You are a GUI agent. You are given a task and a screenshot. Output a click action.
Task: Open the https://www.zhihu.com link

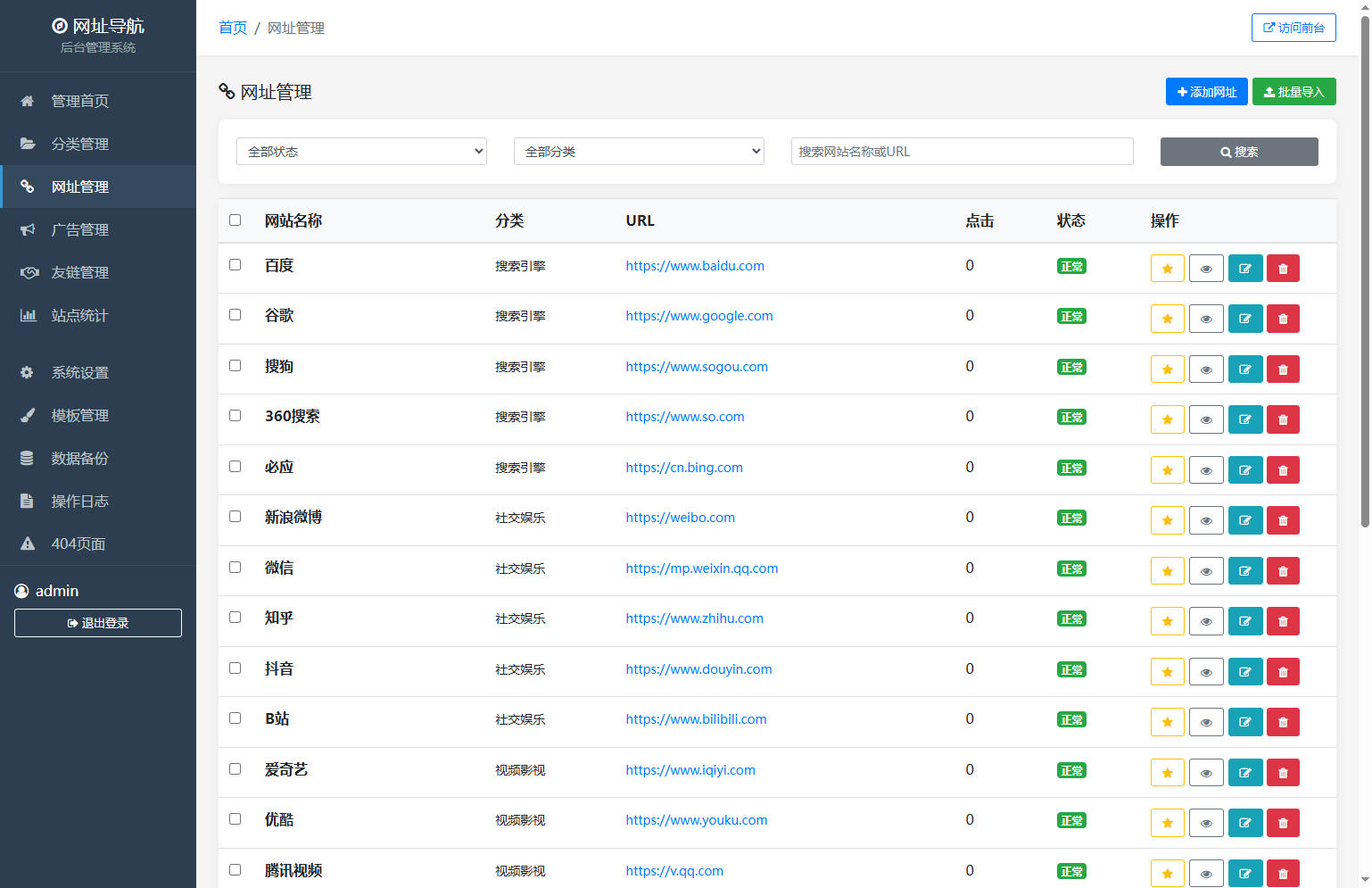click(694, 618)
